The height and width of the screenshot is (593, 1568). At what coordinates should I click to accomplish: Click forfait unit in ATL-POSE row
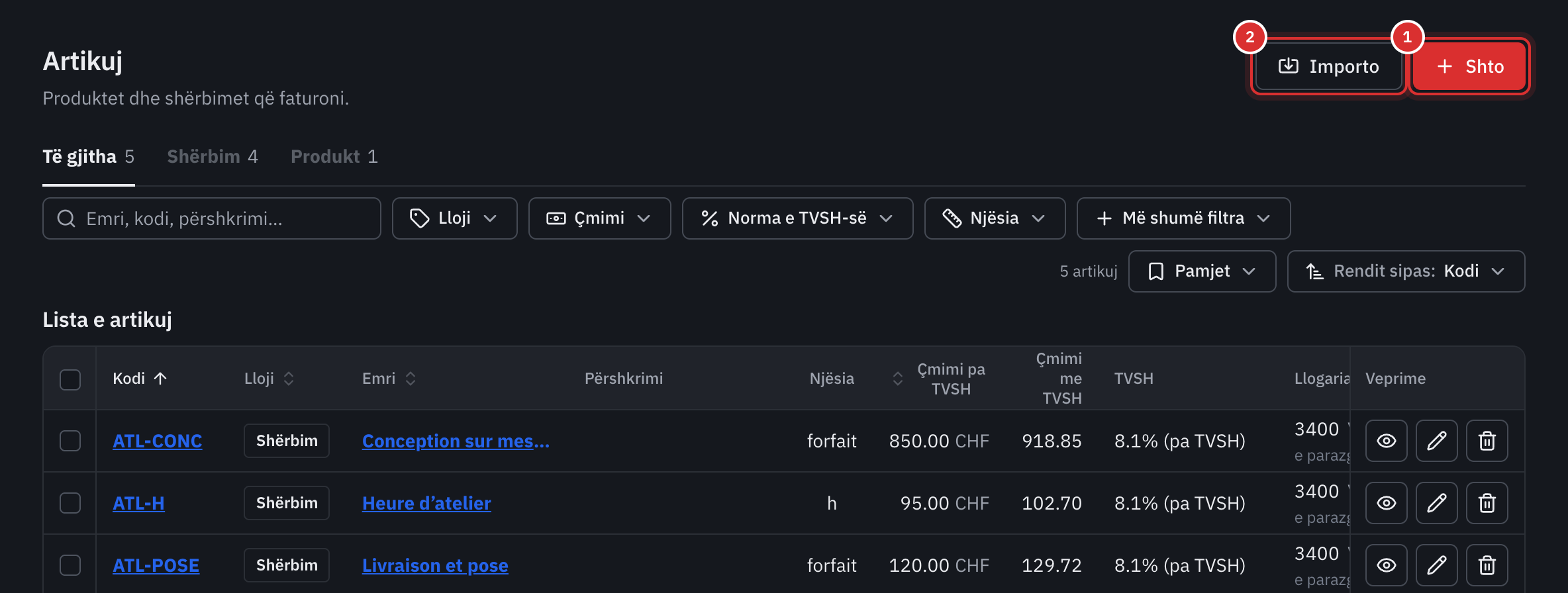pyautogui.click(x=832, y=565)
